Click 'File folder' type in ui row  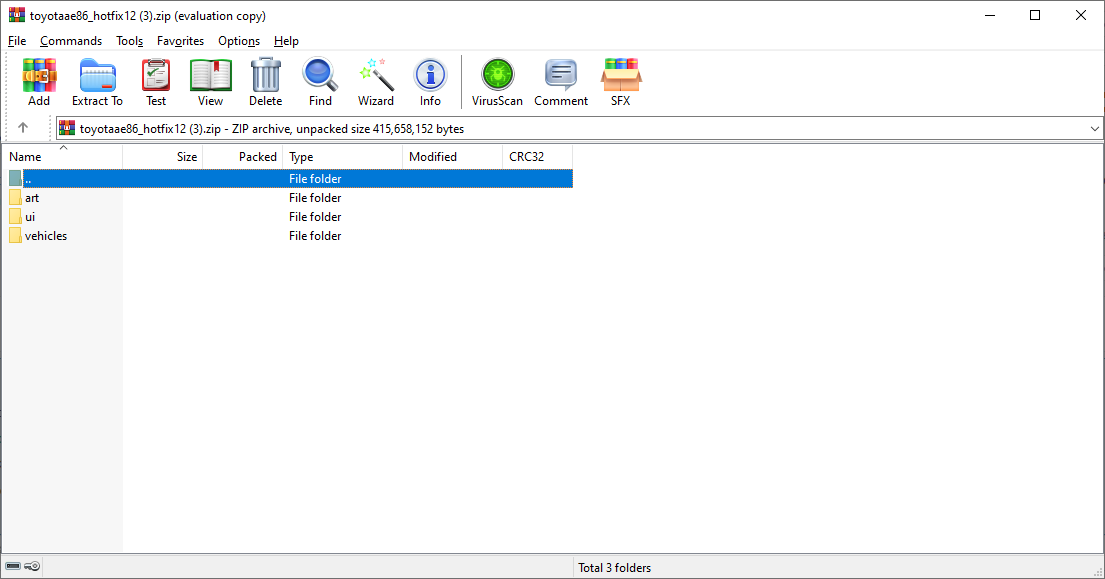[x=315, y=217]
